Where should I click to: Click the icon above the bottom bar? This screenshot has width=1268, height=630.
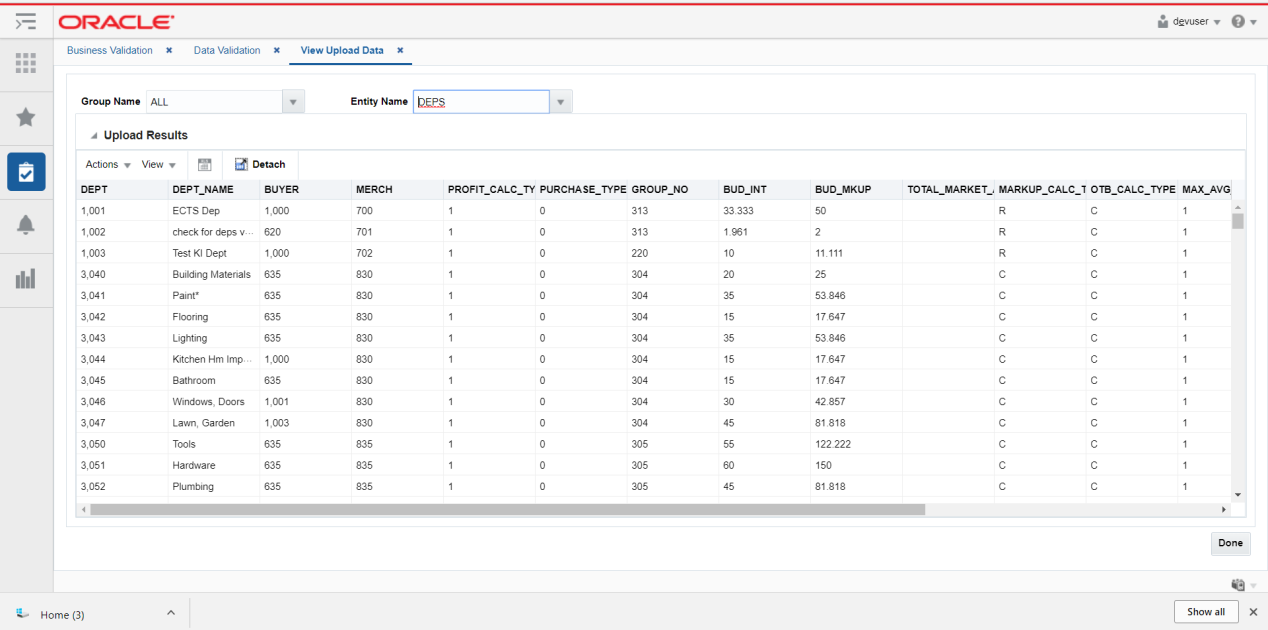coord(1238,585)
